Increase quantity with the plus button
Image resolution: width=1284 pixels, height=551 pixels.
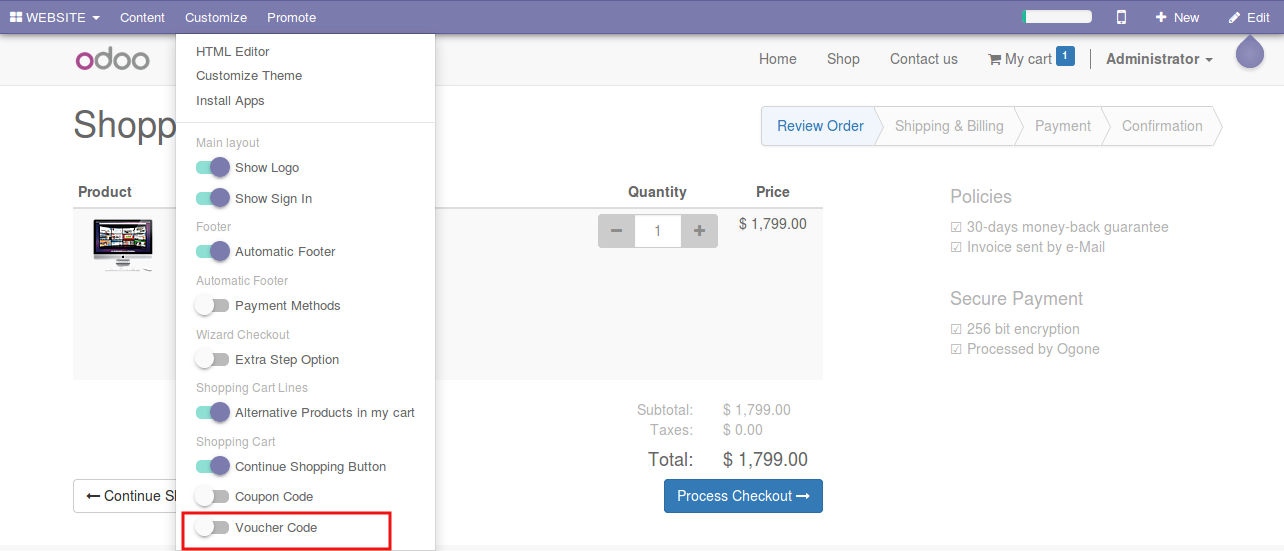click(x=699, y=231)
